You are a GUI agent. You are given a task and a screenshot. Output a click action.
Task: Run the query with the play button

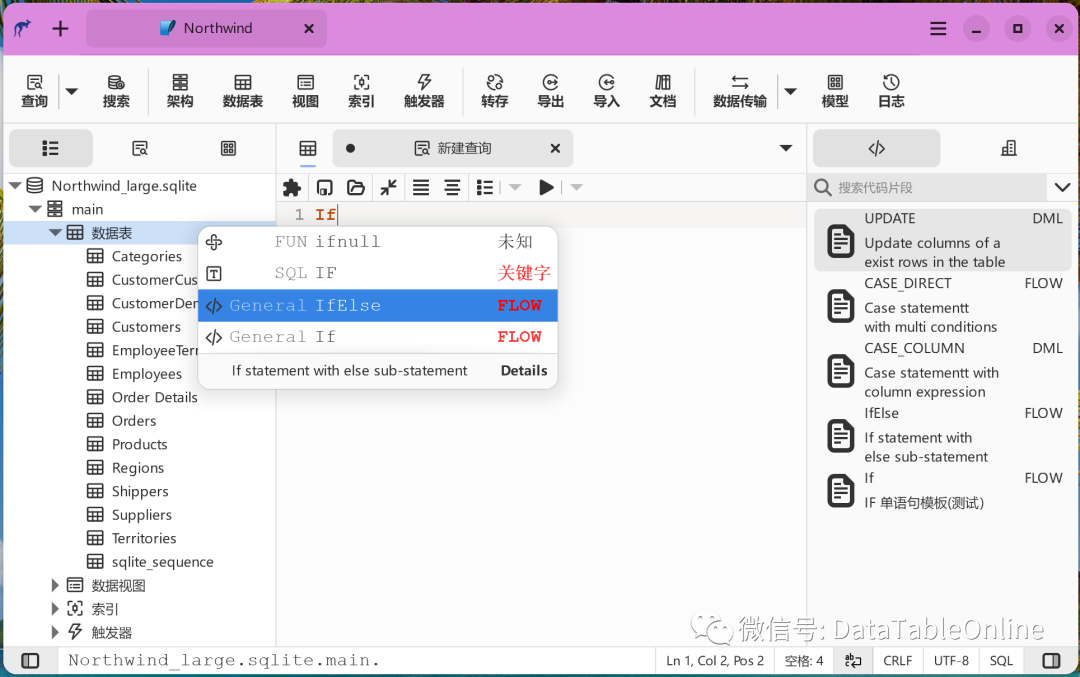[545, 187]
